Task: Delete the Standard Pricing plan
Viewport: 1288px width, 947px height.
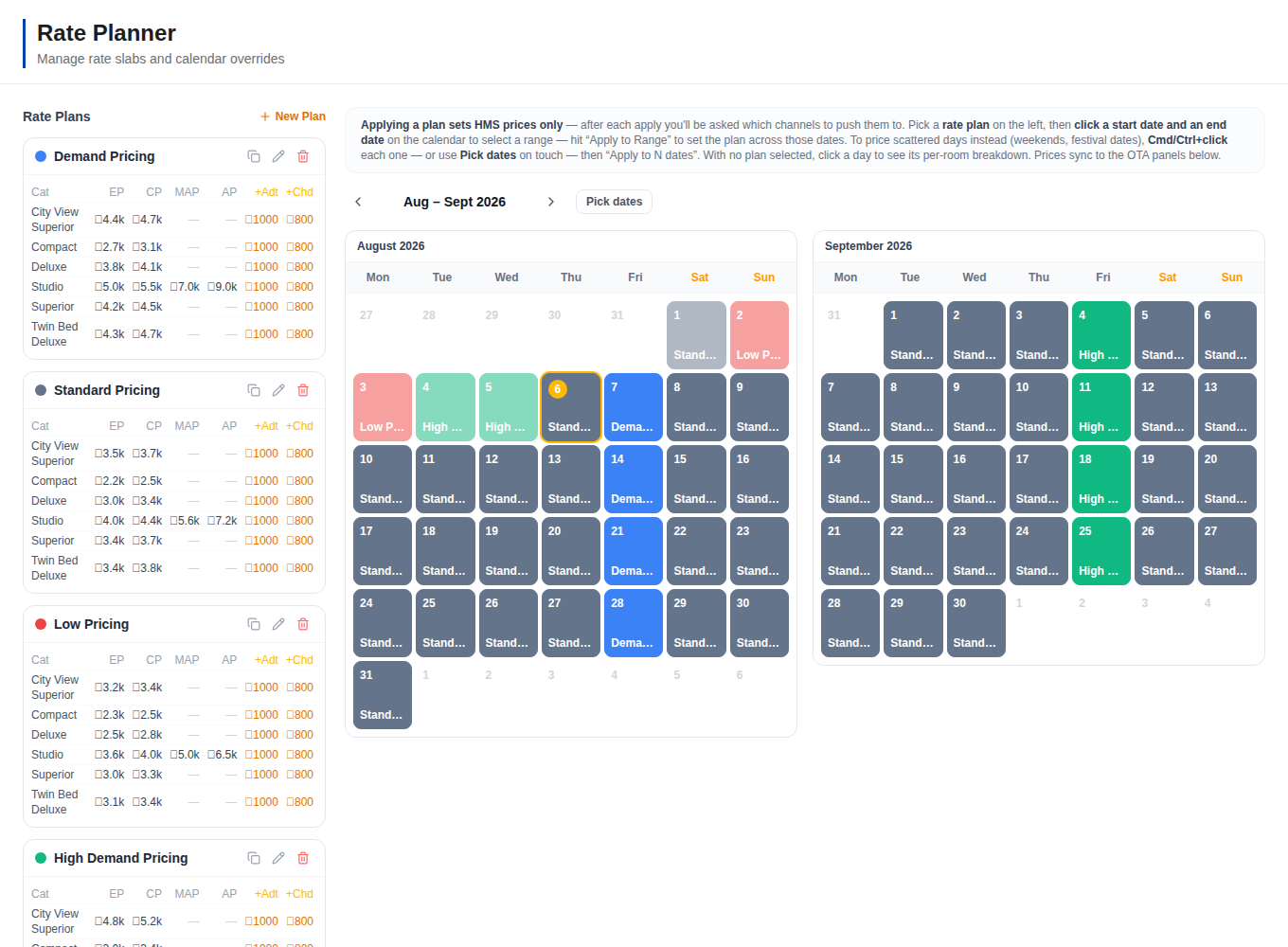Action: (303, 390)
